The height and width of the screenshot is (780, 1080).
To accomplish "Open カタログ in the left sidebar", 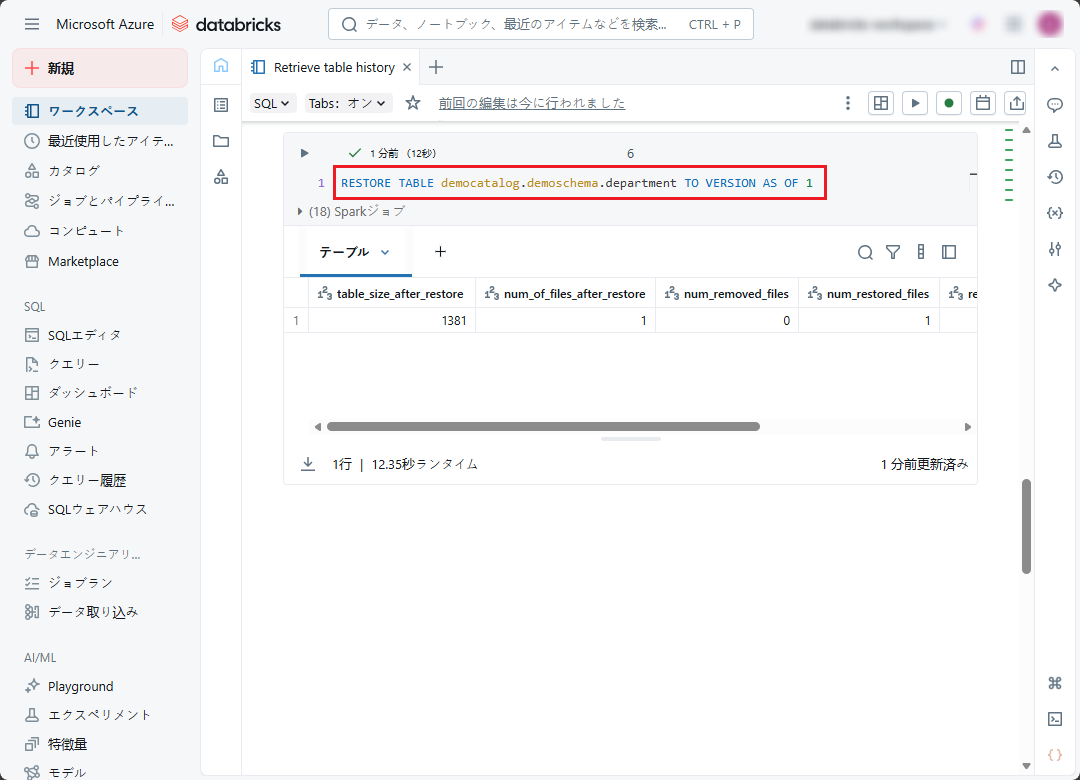I will point(74,170).
